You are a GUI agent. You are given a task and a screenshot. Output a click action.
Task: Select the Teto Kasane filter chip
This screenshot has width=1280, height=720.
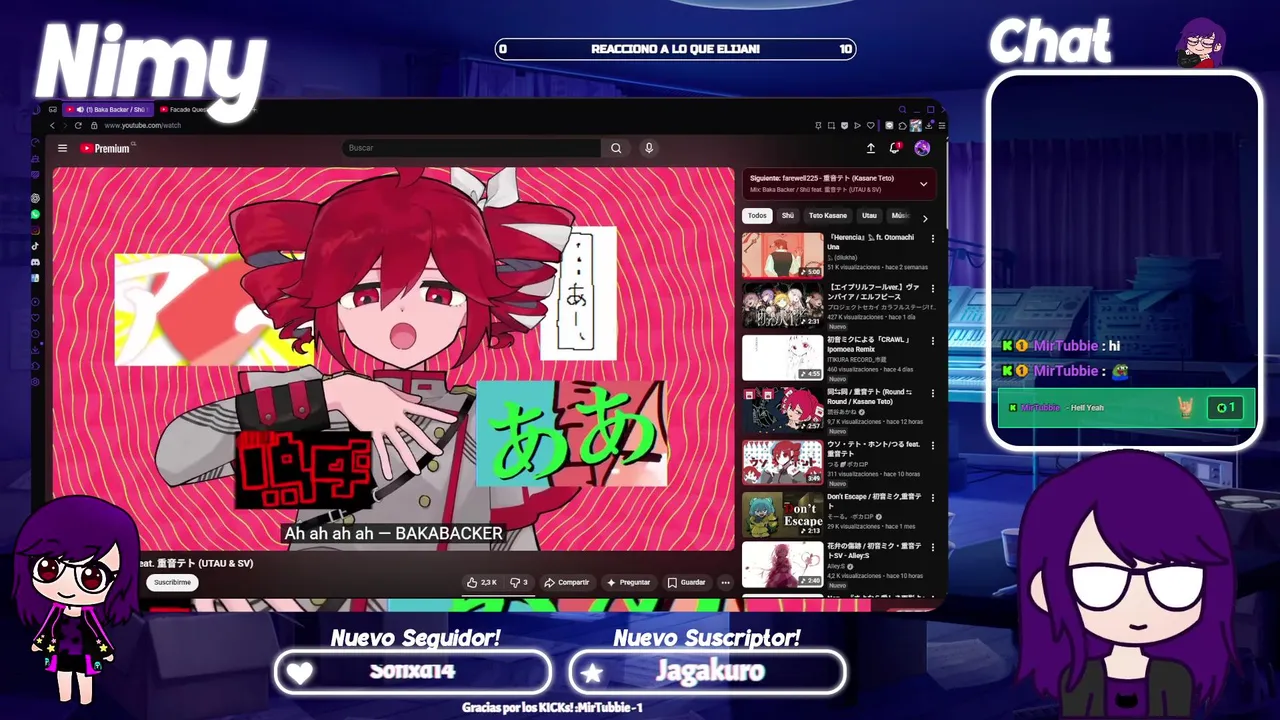coord(828,216)
